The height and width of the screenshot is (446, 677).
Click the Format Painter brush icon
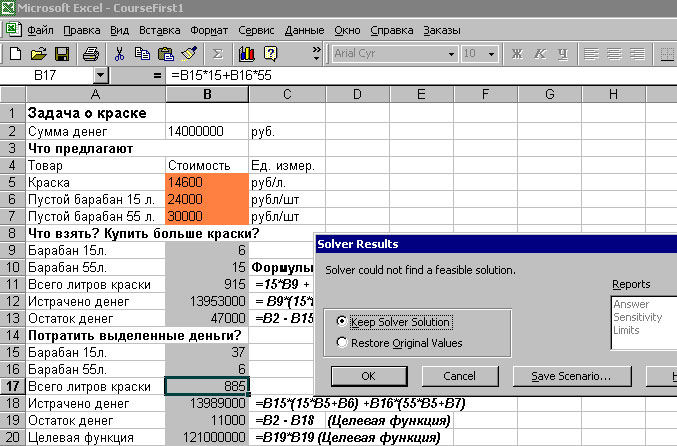click(x=189, y=53)
